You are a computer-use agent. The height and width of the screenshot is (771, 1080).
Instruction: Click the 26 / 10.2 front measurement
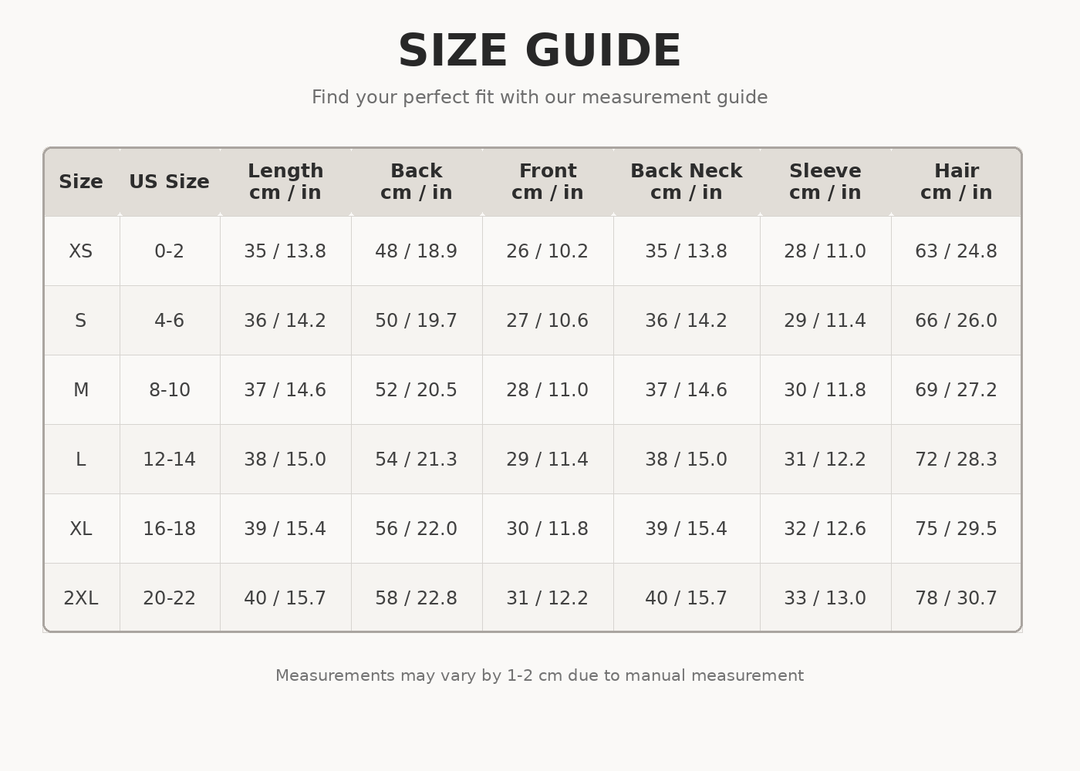[x=548, y=251]
